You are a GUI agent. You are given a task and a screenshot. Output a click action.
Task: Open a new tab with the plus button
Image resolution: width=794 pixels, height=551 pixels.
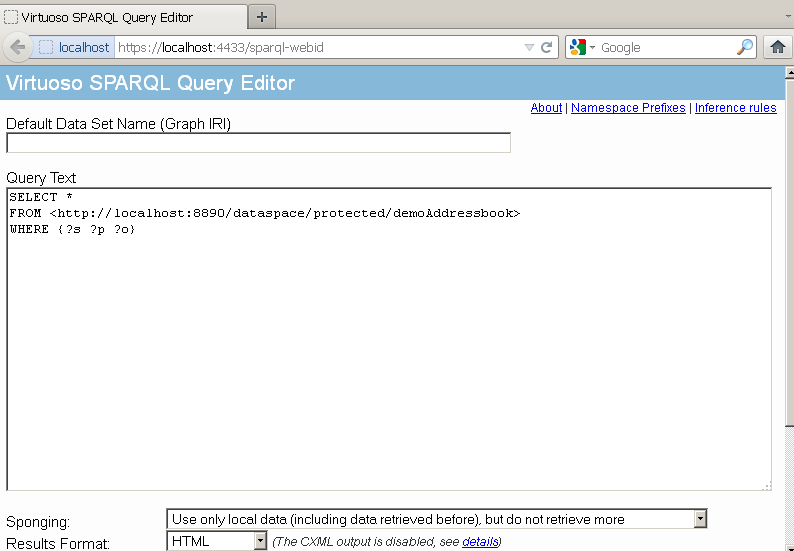coord(262,17)
